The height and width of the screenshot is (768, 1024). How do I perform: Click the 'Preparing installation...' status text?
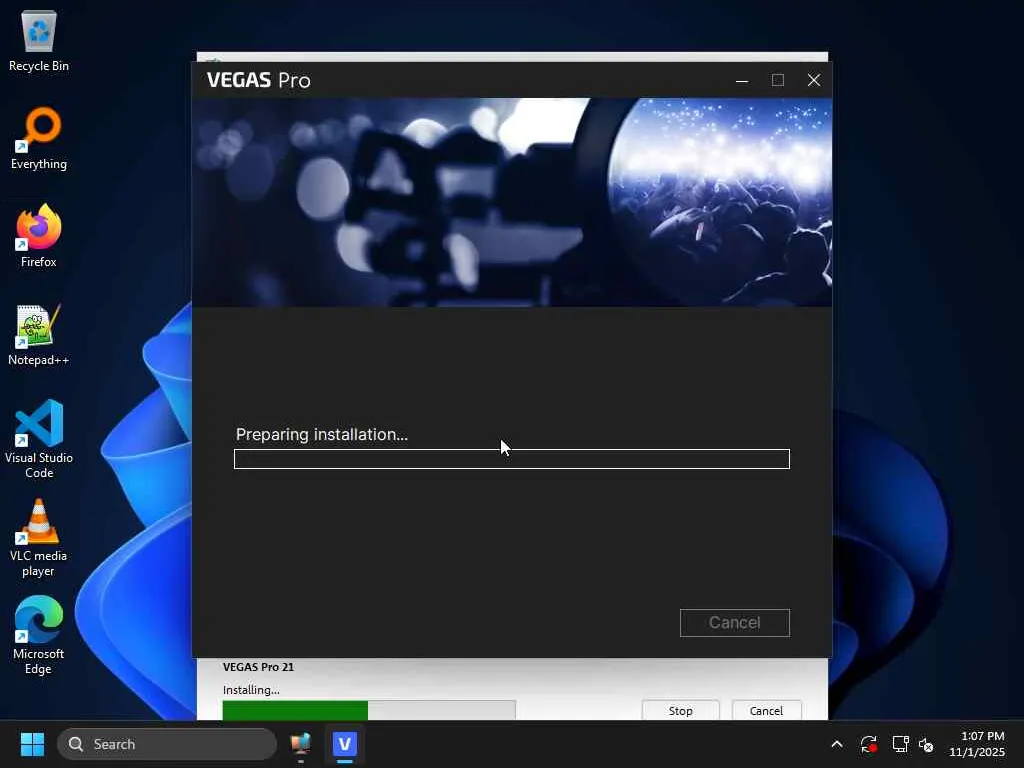click(x=321, y=434)
